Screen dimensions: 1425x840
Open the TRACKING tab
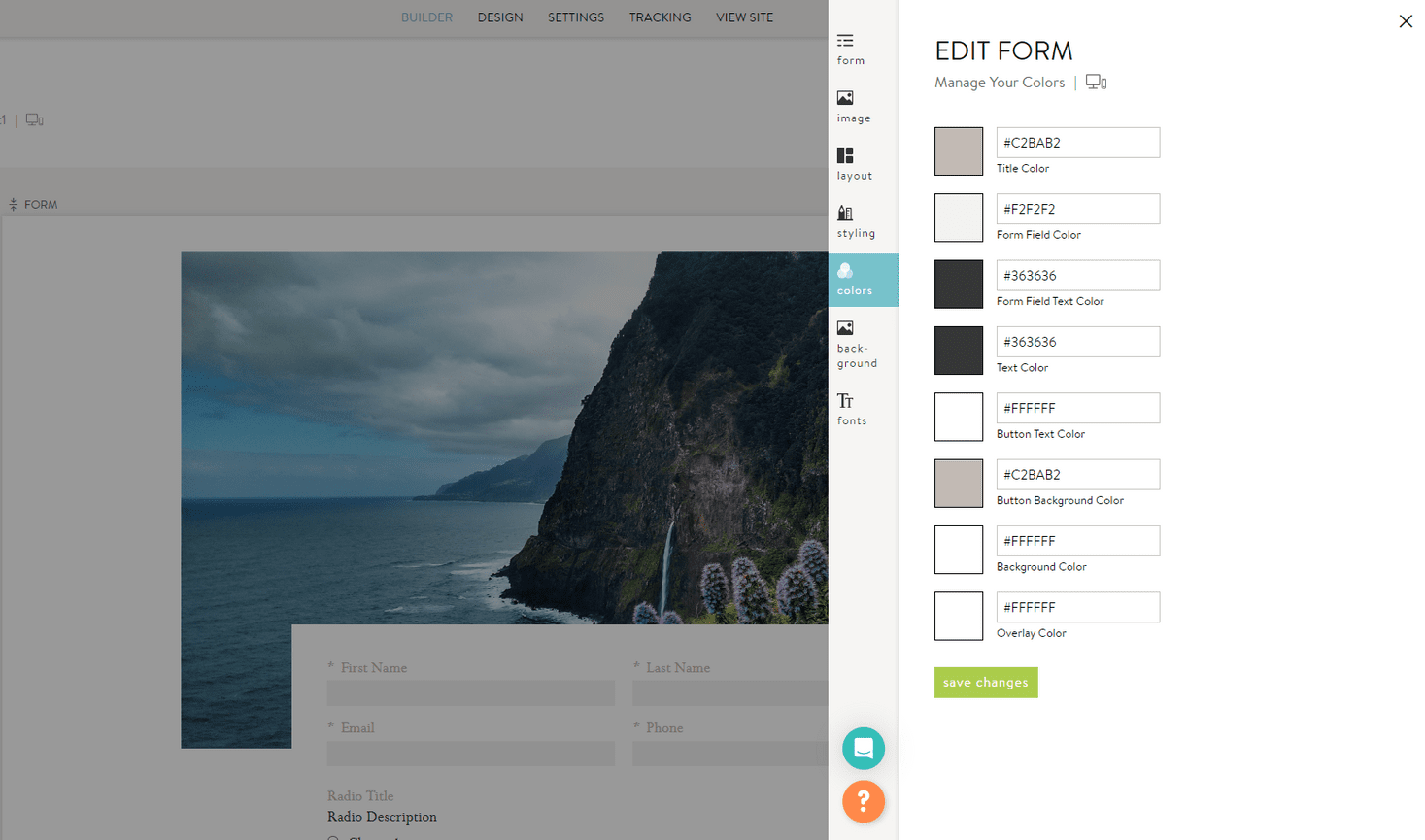[x=660, y=17]
